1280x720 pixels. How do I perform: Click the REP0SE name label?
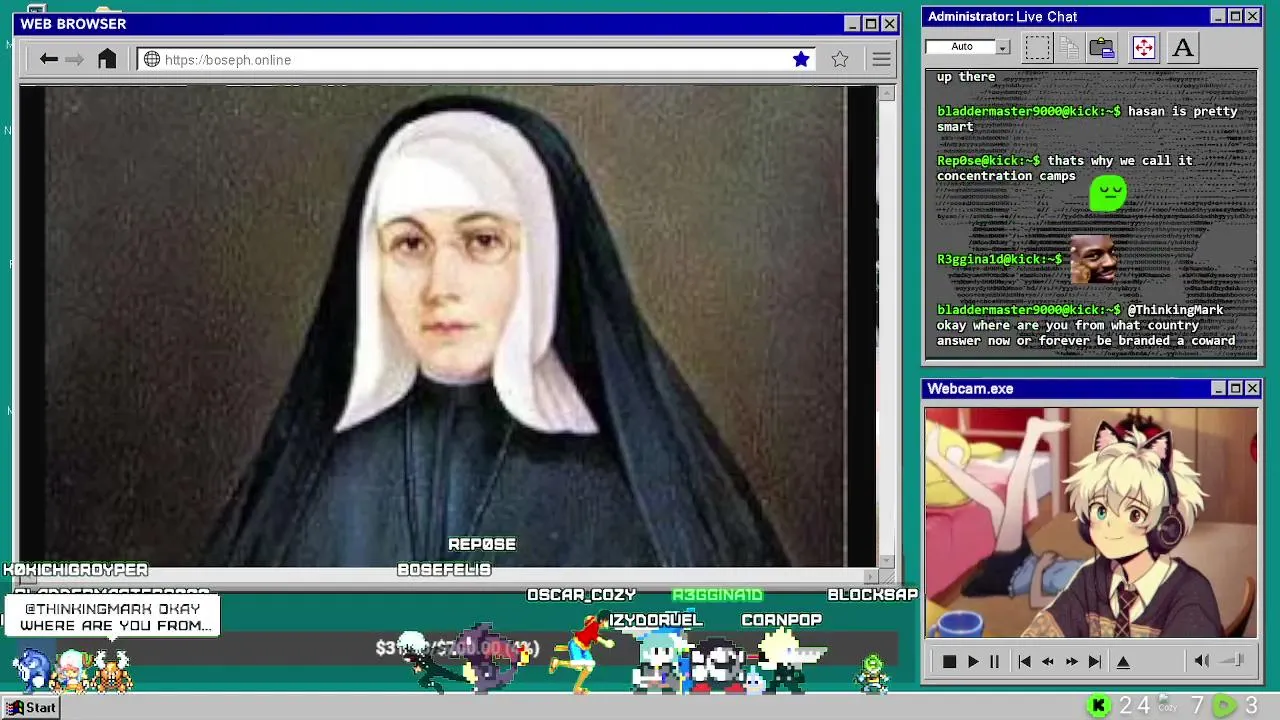pos(482,544)
